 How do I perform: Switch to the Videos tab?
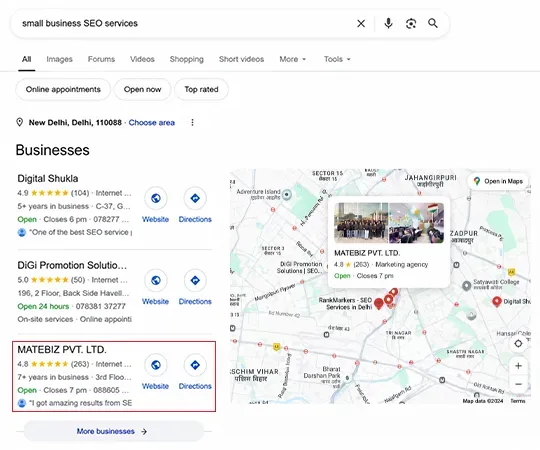(x=142, y=59)
